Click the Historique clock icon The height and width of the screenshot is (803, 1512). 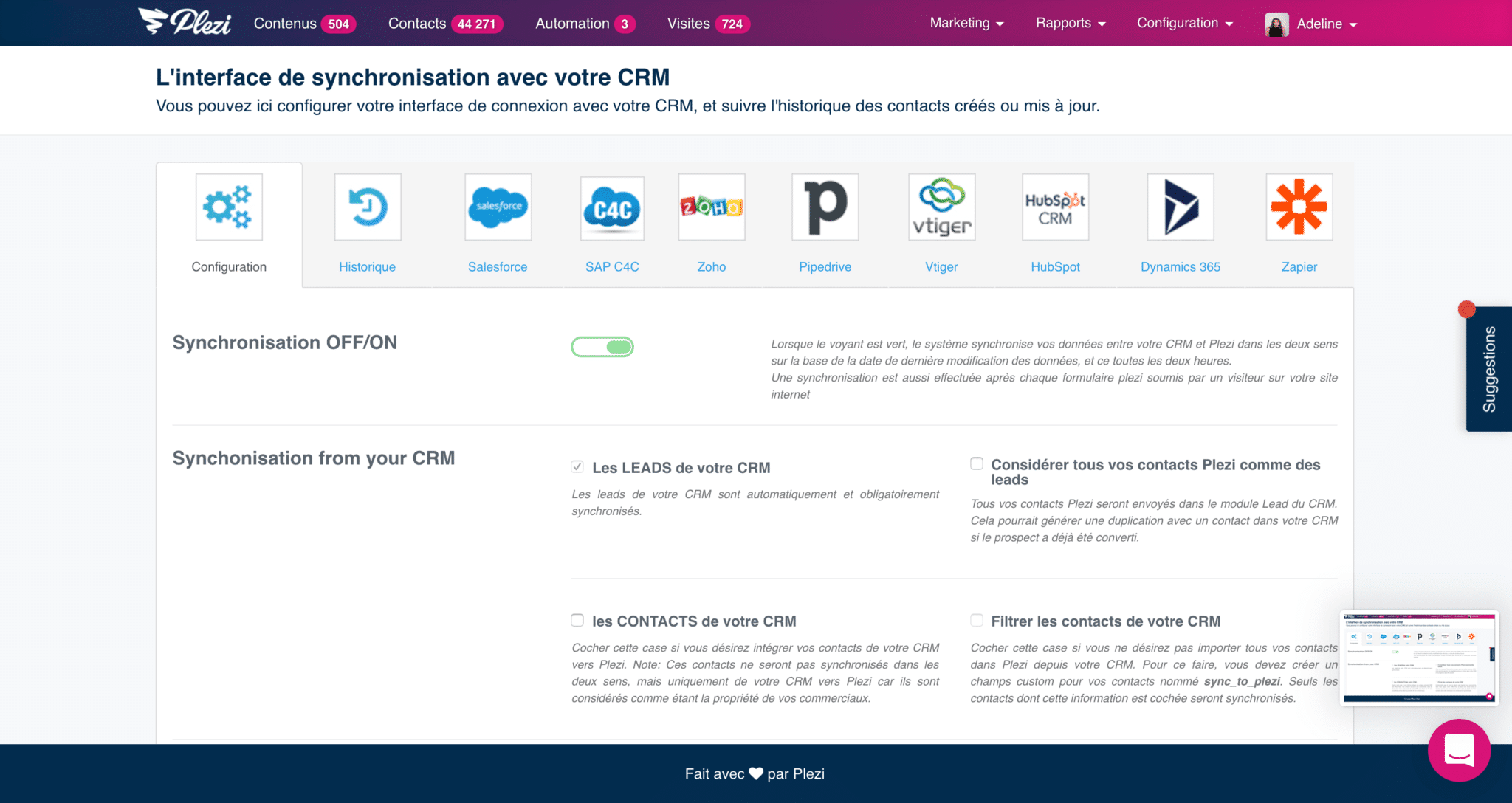(x=368, y=207)
